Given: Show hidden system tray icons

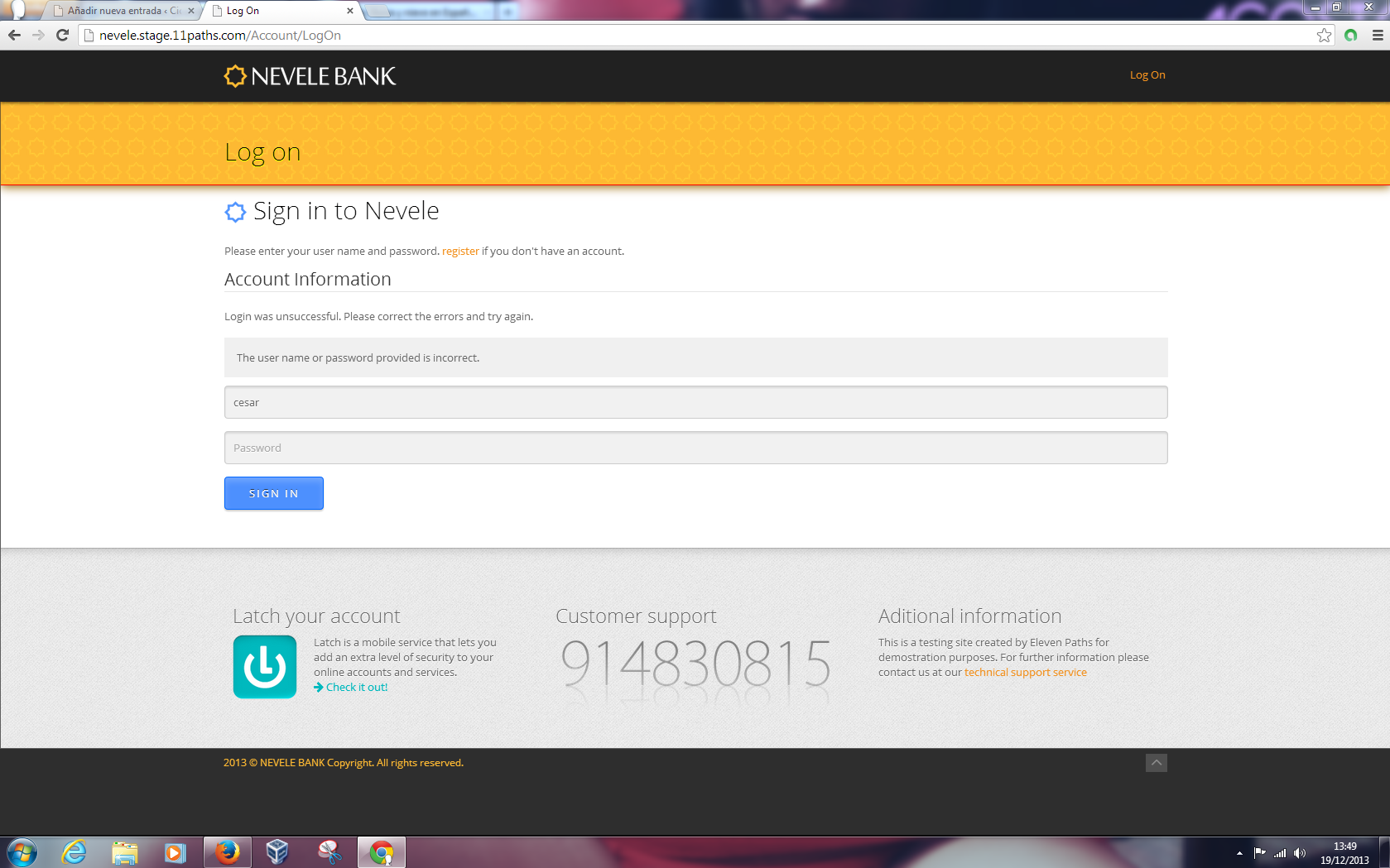Looking at the screenshot, I should (x=1239, y=852).
